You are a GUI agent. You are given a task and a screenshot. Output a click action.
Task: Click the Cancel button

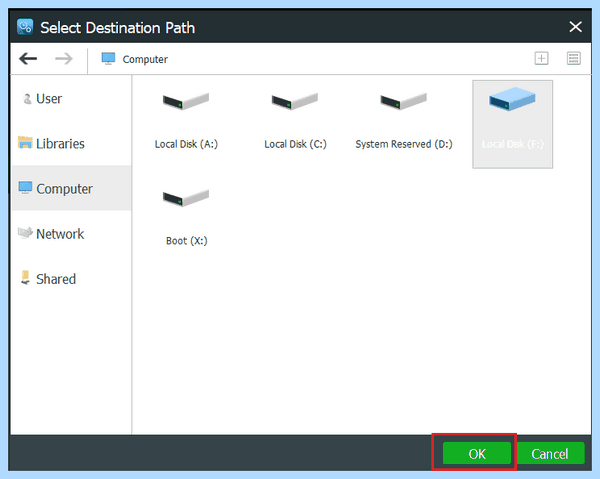(550, 453)
